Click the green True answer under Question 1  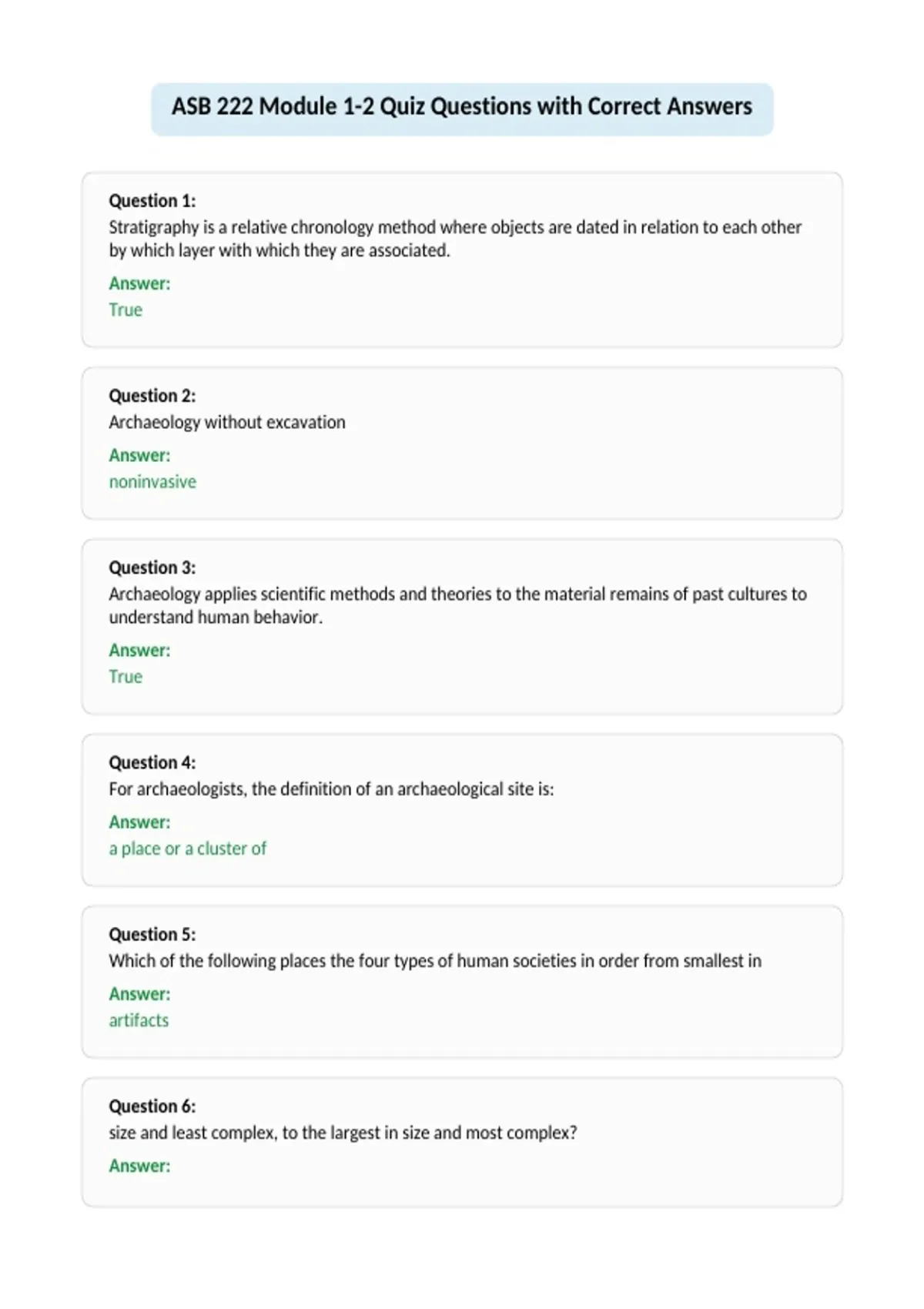(x=126, y=310)
